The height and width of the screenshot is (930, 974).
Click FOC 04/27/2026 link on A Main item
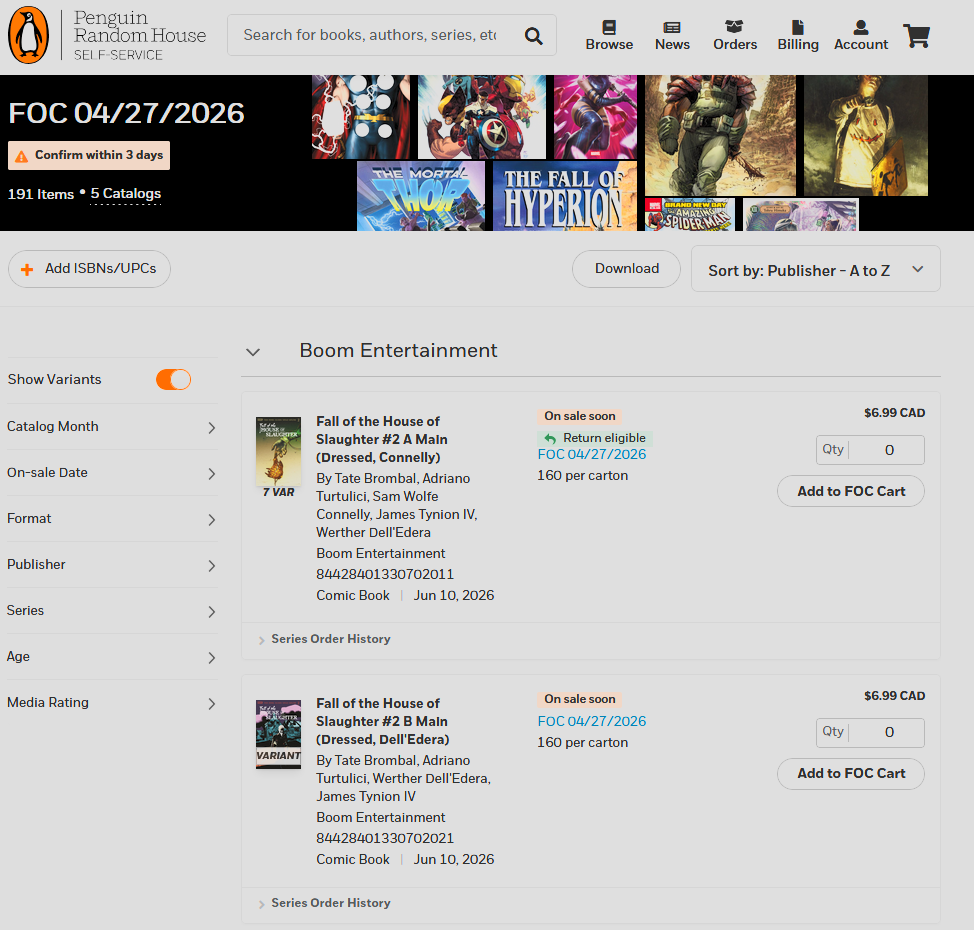(591, 455)
